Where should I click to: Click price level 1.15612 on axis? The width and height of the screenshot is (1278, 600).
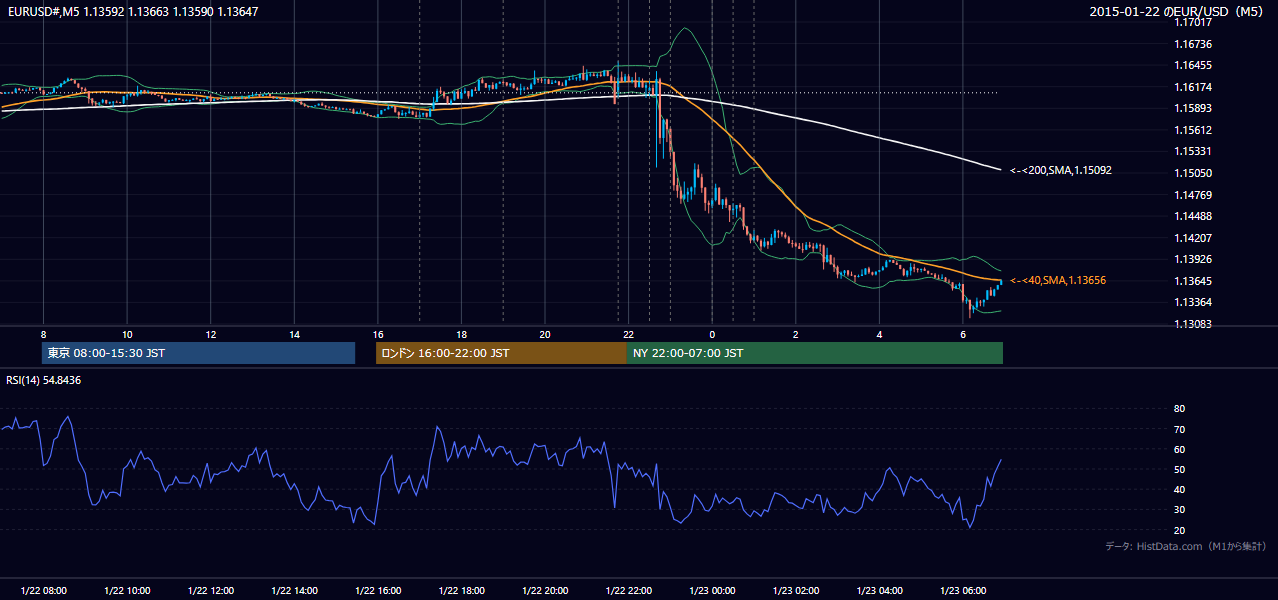click(x=1193, y=130)
